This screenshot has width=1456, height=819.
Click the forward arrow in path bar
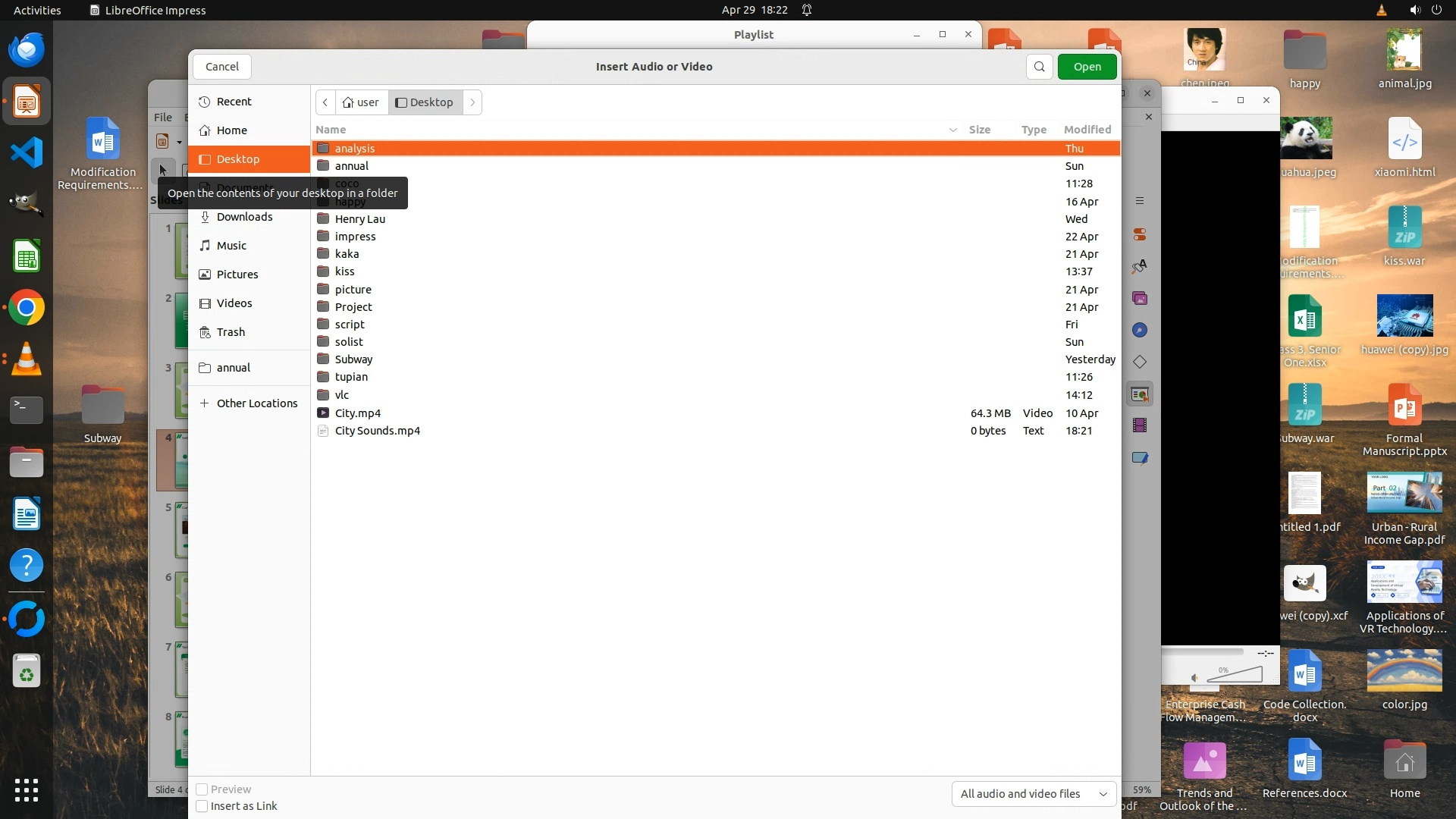coord(472,102)
